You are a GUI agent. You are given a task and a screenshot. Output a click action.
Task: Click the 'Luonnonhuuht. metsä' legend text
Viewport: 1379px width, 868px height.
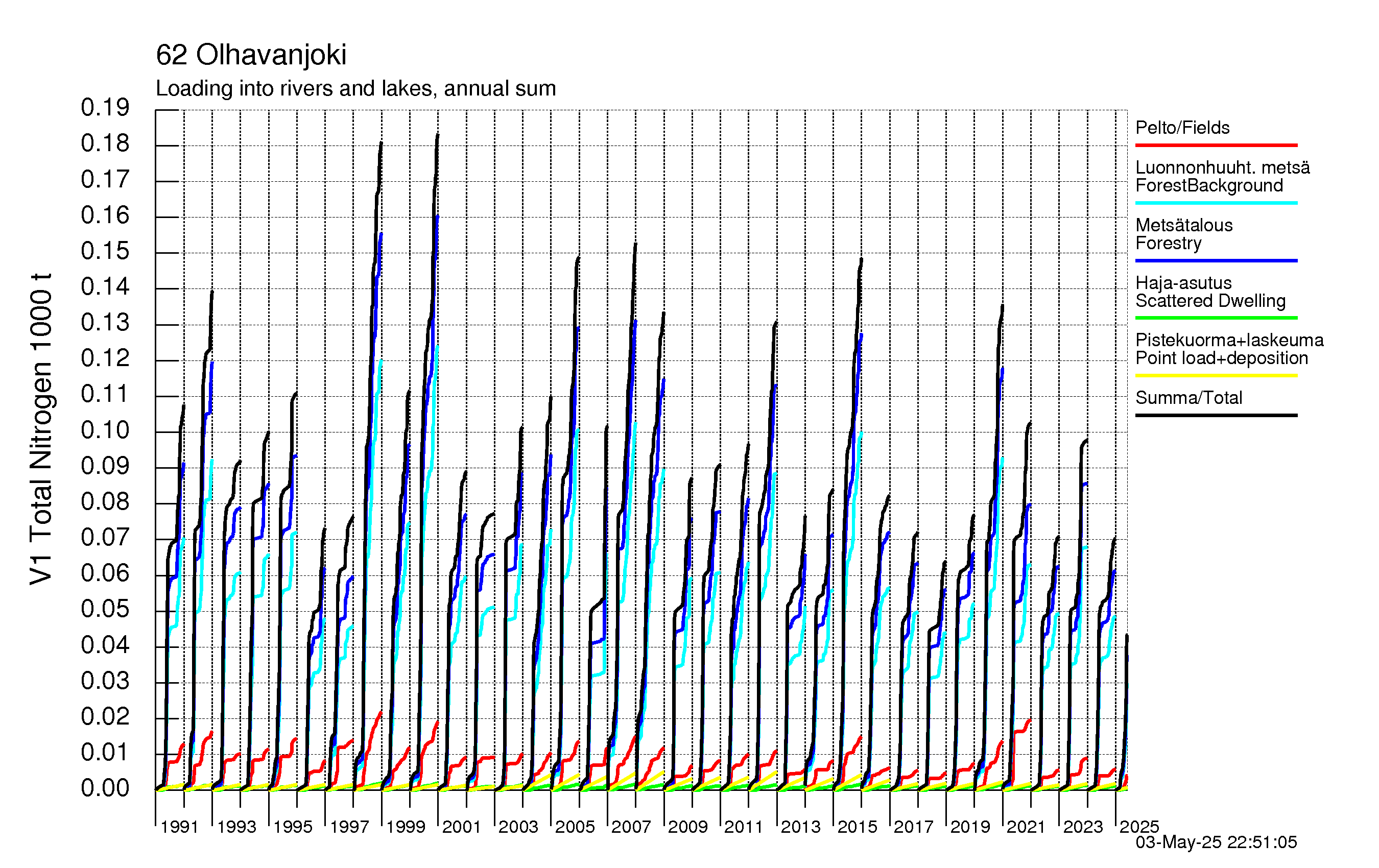tap(1223, 168)
